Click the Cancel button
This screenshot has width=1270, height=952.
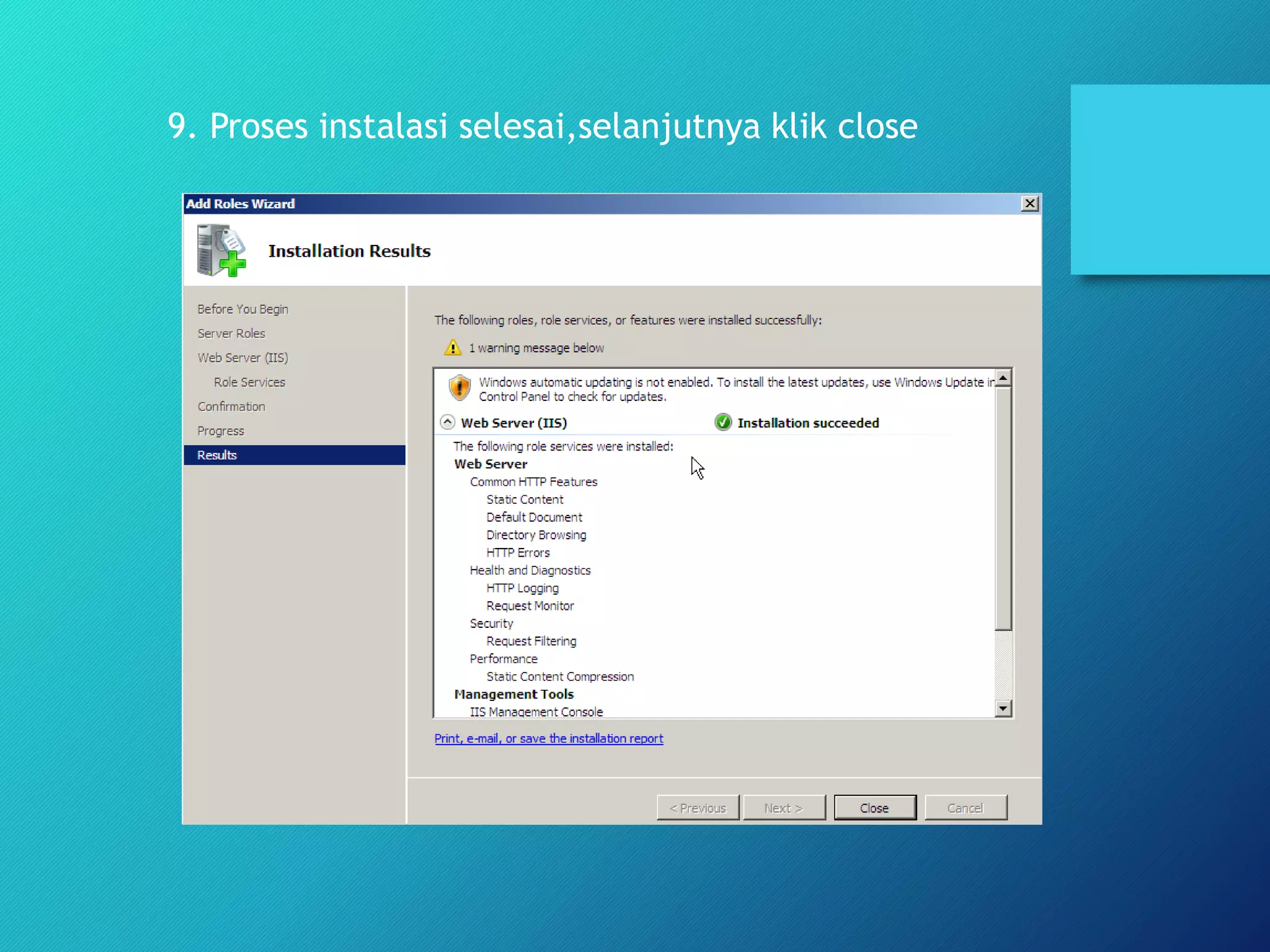(966, 808)
